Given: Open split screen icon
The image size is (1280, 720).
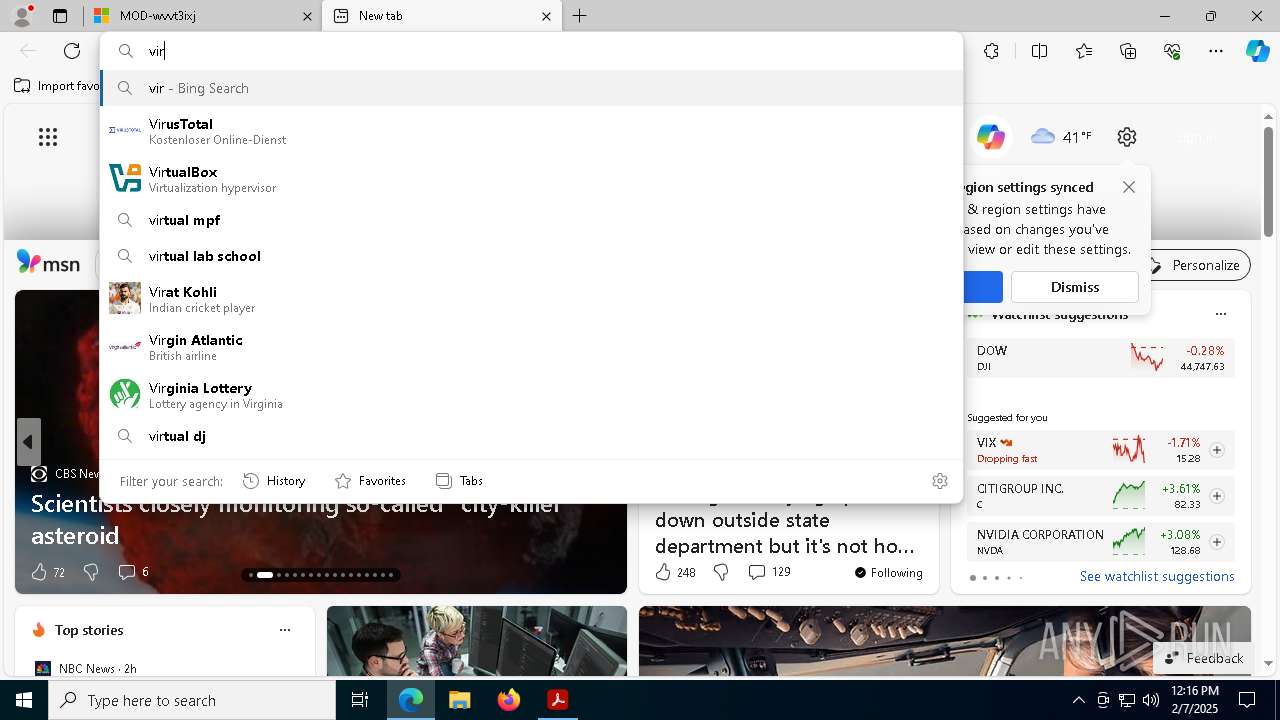Looking at the screenshot, I should click(x=1039, y=51).
